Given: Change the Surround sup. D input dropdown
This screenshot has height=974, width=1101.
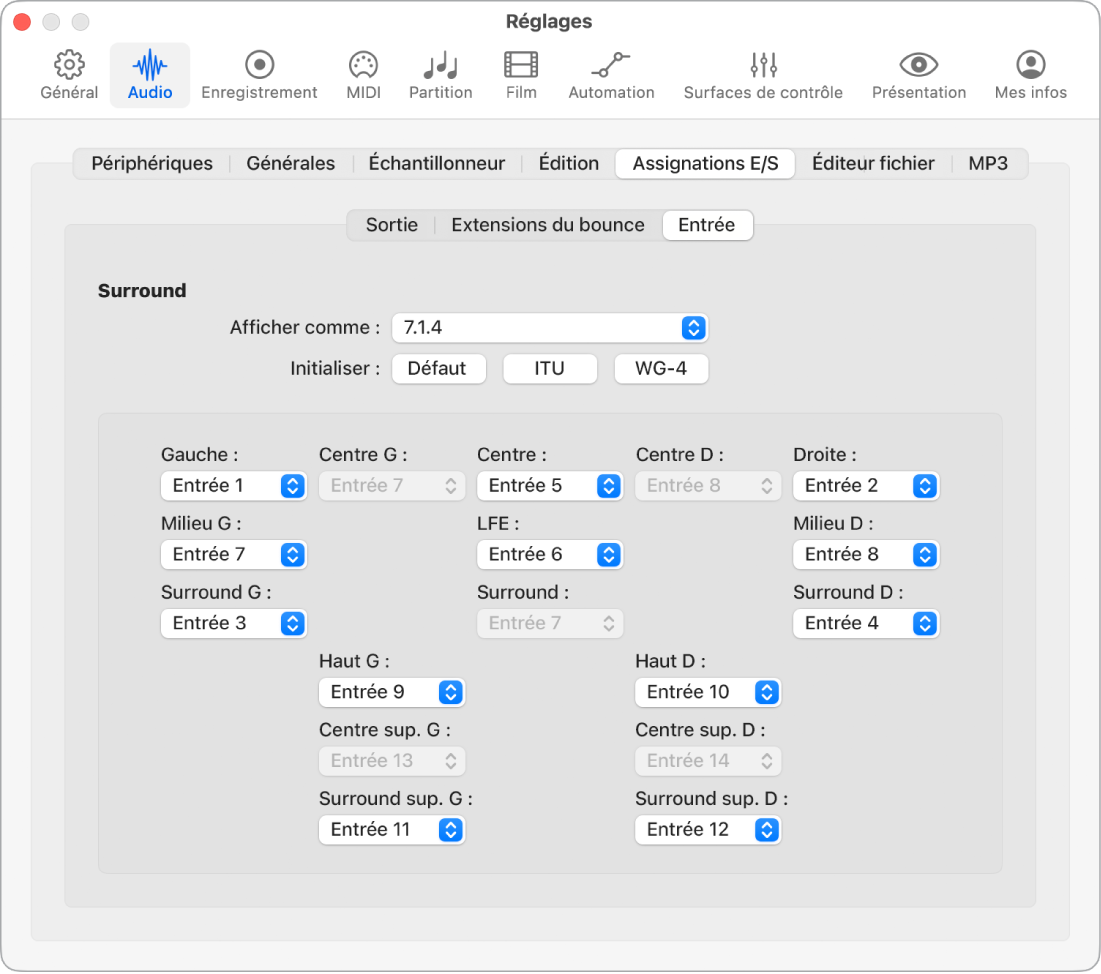Looking at the screenshot, I should (x=707, y=830).
